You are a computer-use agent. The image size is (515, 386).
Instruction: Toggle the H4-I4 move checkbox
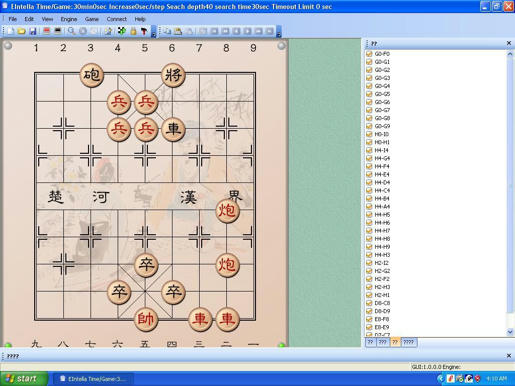[x=369, y=150]
